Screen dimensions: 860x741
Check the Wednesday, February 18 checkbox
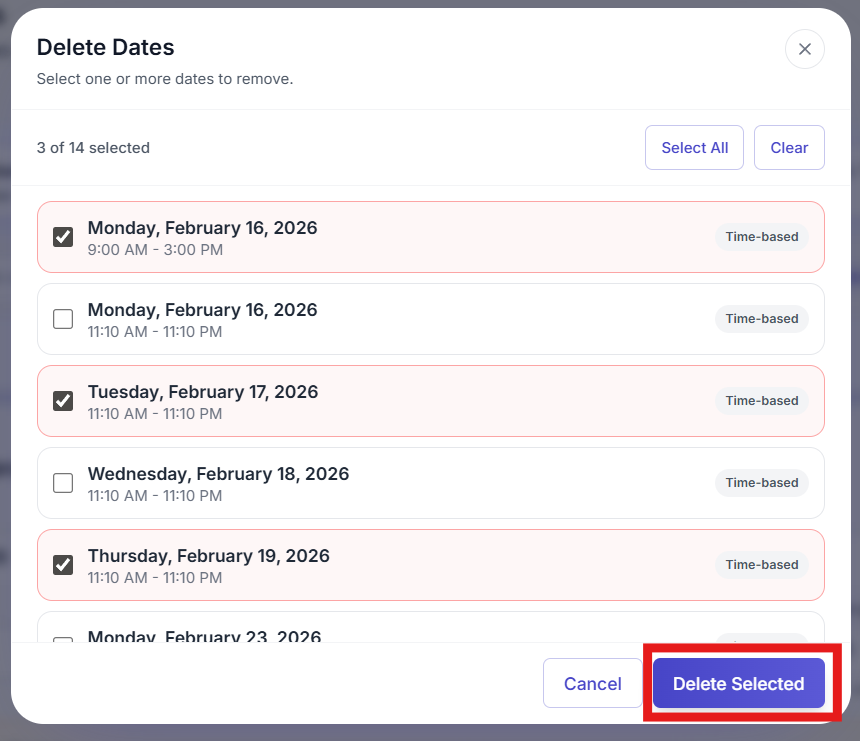(x=63, y=483)
